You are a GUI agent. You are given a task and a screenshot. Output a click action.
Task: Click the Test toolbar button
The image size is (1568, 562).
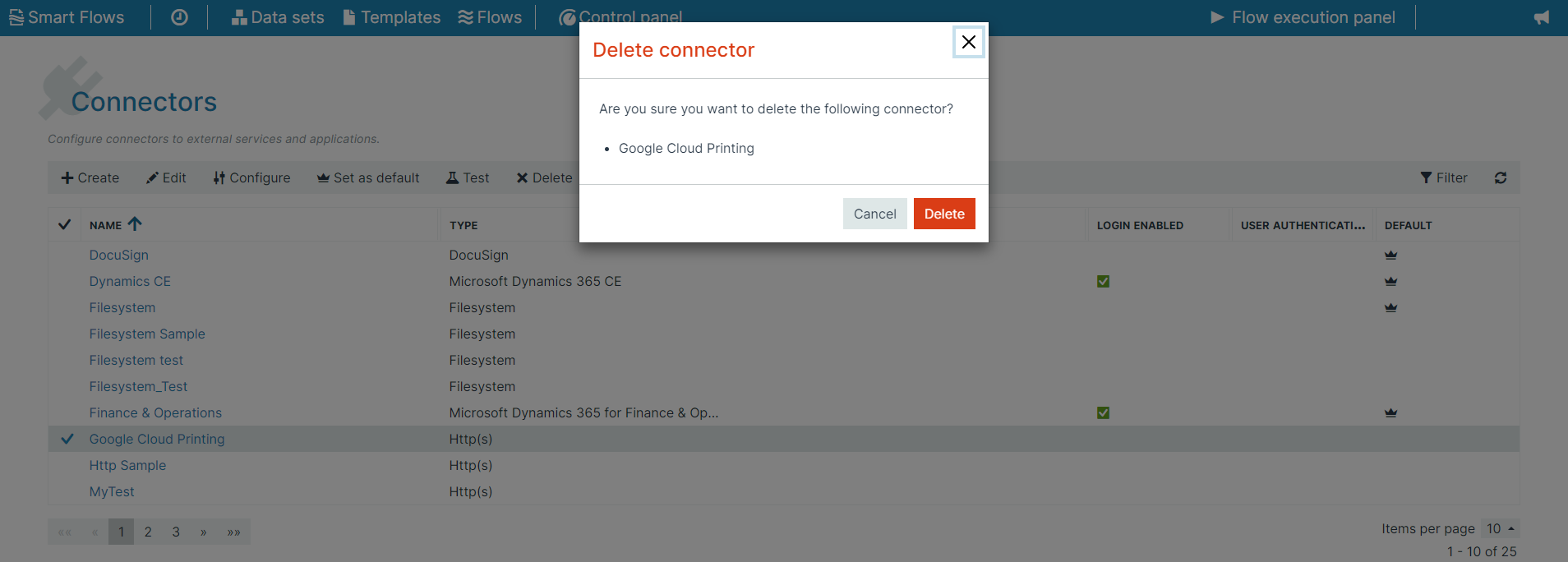click(x=468, y=177)
